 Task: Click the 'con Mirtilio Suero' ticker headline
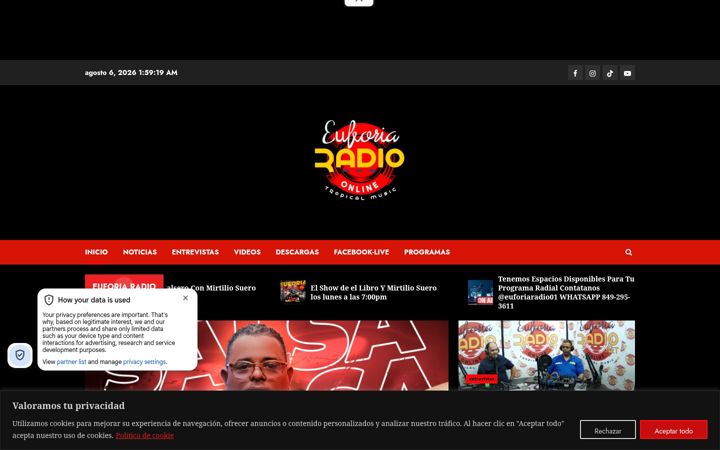pyautogui.click(x=211, y=288)
